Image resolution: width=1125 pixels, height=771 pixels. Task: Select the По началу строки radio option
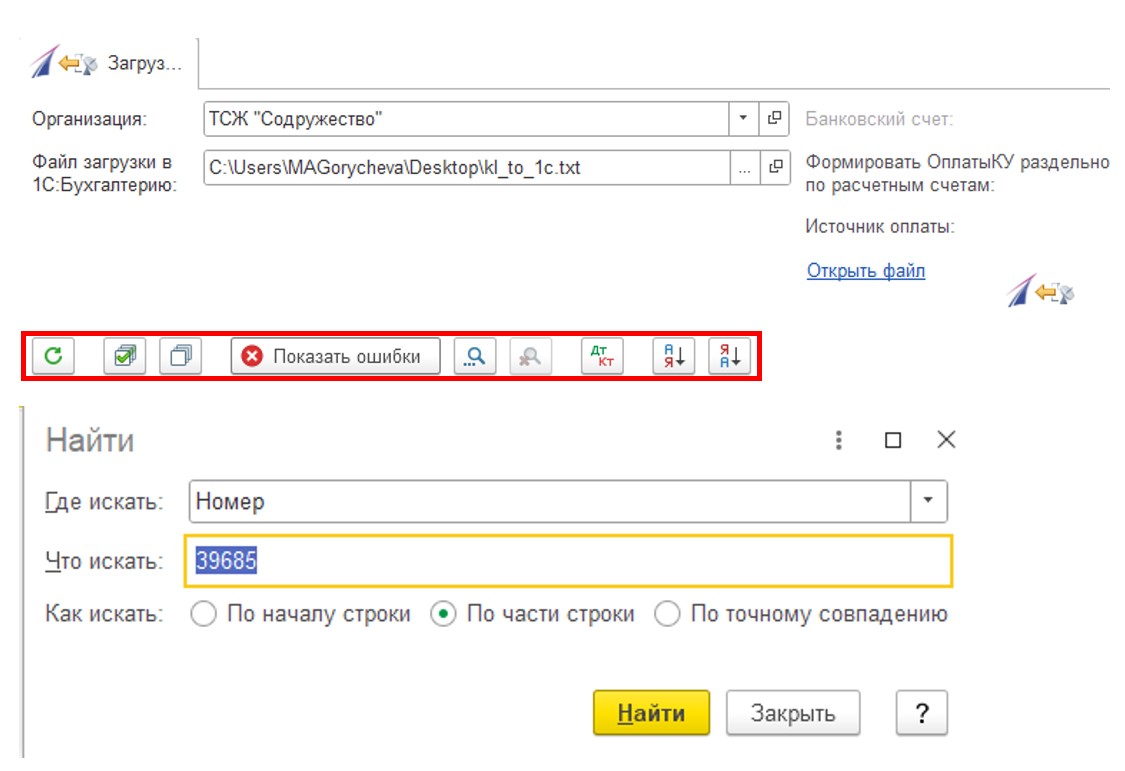click(x=204, y=614)
